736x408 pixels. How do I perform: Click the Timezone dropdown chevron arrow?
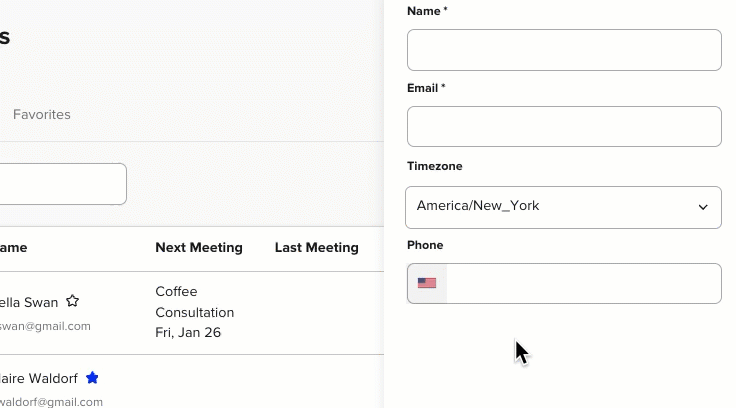[703, 207]
